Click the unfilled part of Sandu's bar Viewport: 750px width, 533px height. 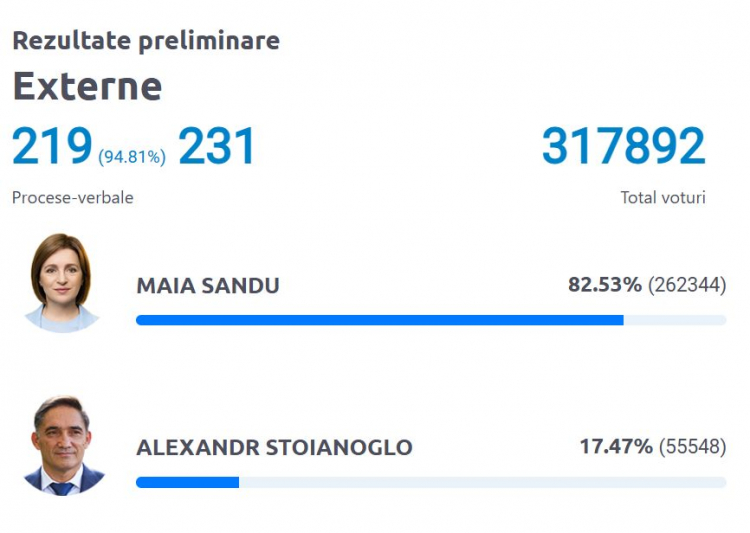pyautogui.click(x=675, y=320)
